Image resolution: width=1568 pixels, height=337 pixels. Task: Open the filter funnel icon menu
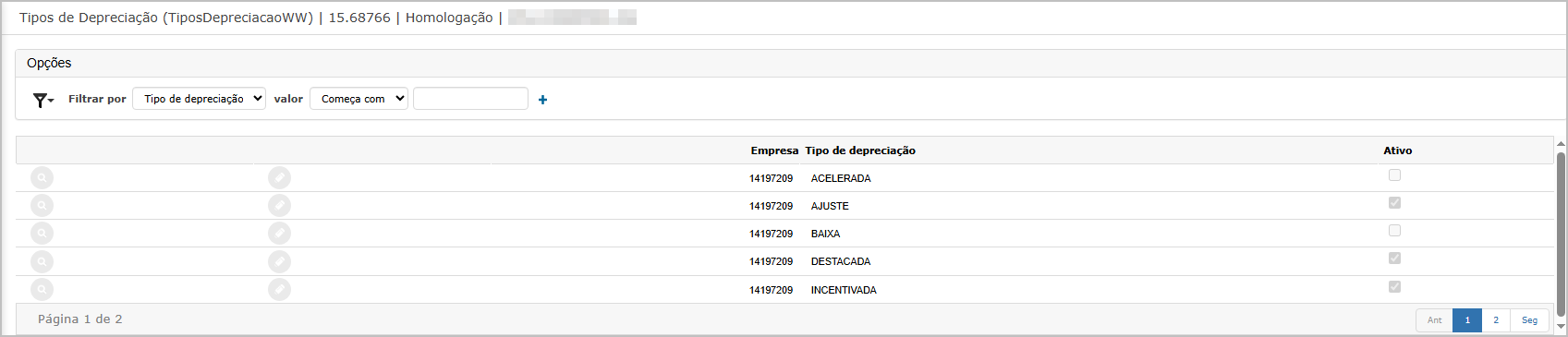pos(43,100)
